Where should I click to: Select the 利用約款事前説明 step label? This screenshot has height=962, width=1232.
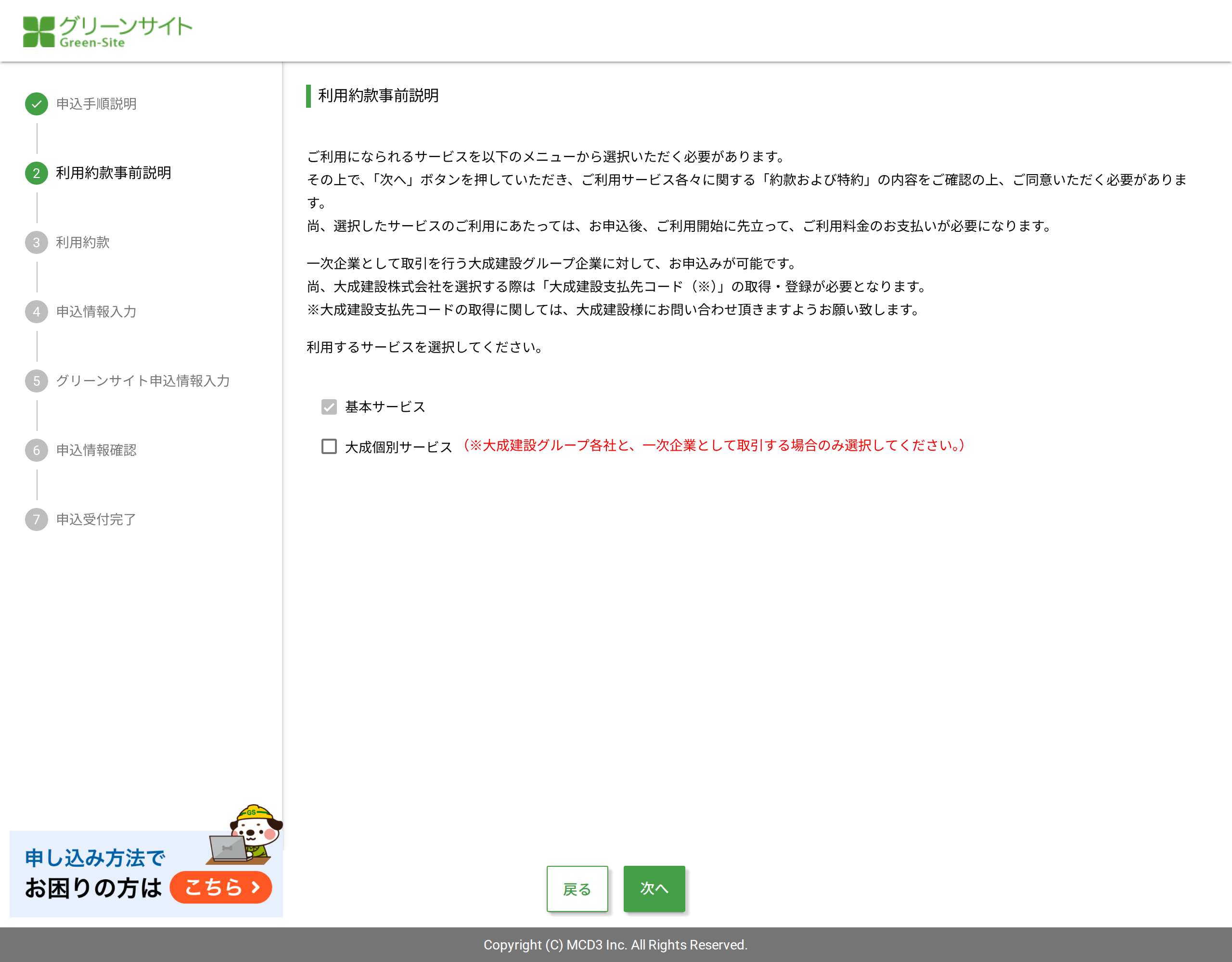114,173
